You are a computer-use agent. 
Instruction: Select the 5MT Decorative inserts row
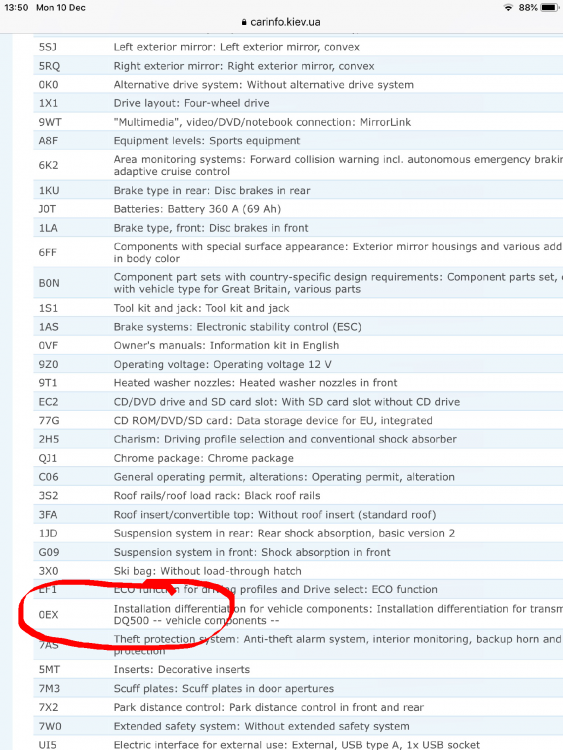298,670
